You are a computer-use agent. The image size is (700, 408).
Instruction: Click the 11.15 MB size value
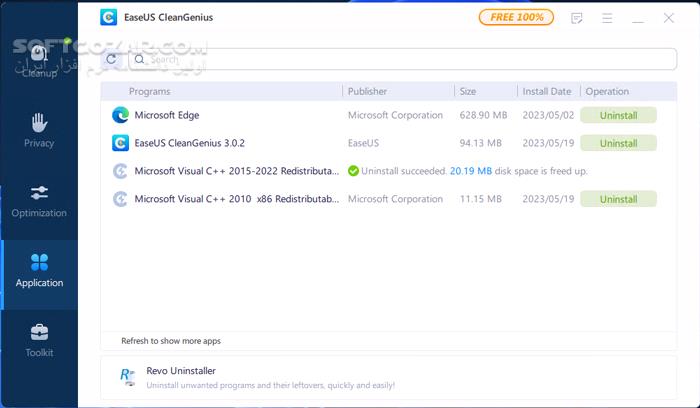[480, 199]
